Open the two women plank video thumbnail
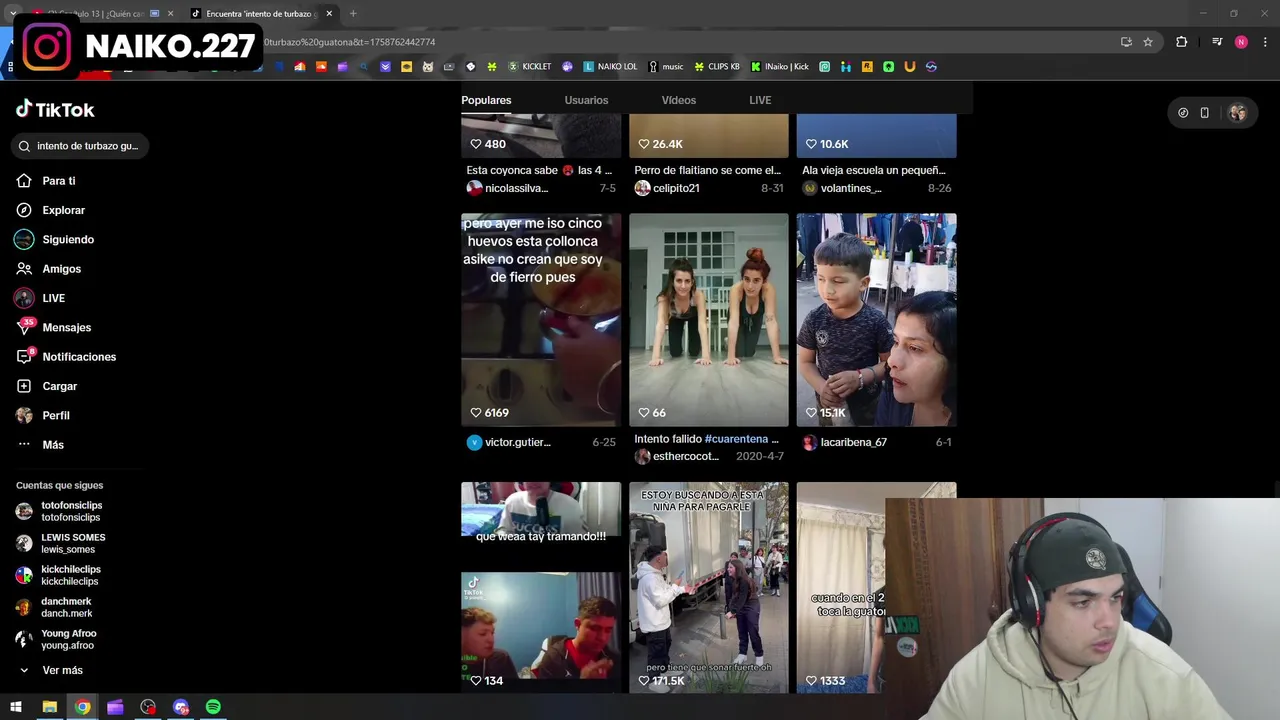This screenshot has width=1280, height=720. (709, 320)
